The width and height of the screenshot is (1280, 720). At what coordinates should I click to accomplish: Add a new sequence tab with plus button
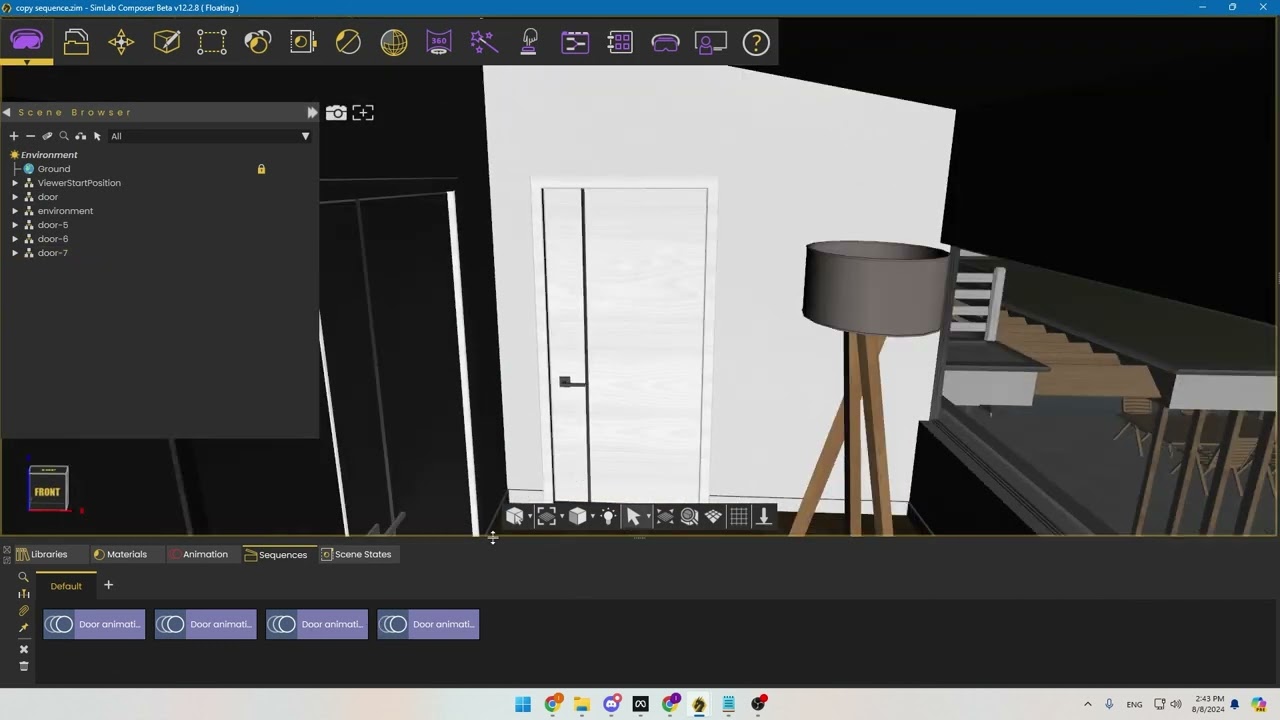tap(108, 585)
